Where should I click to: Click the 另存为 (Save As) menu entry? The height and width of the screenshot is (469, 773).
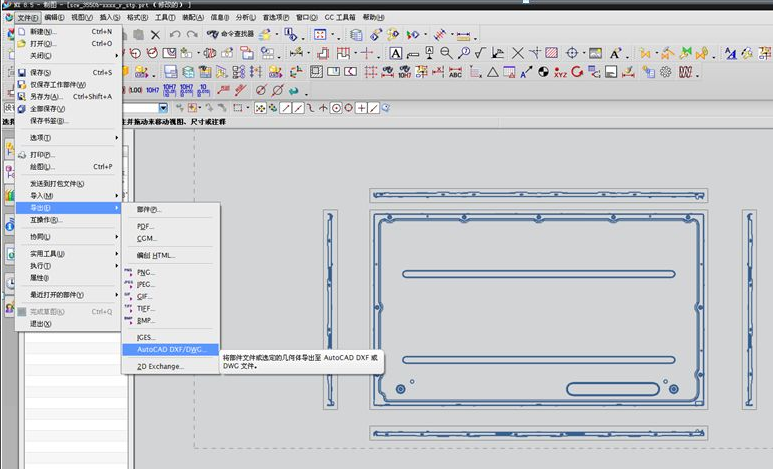(x=45, y=96)
